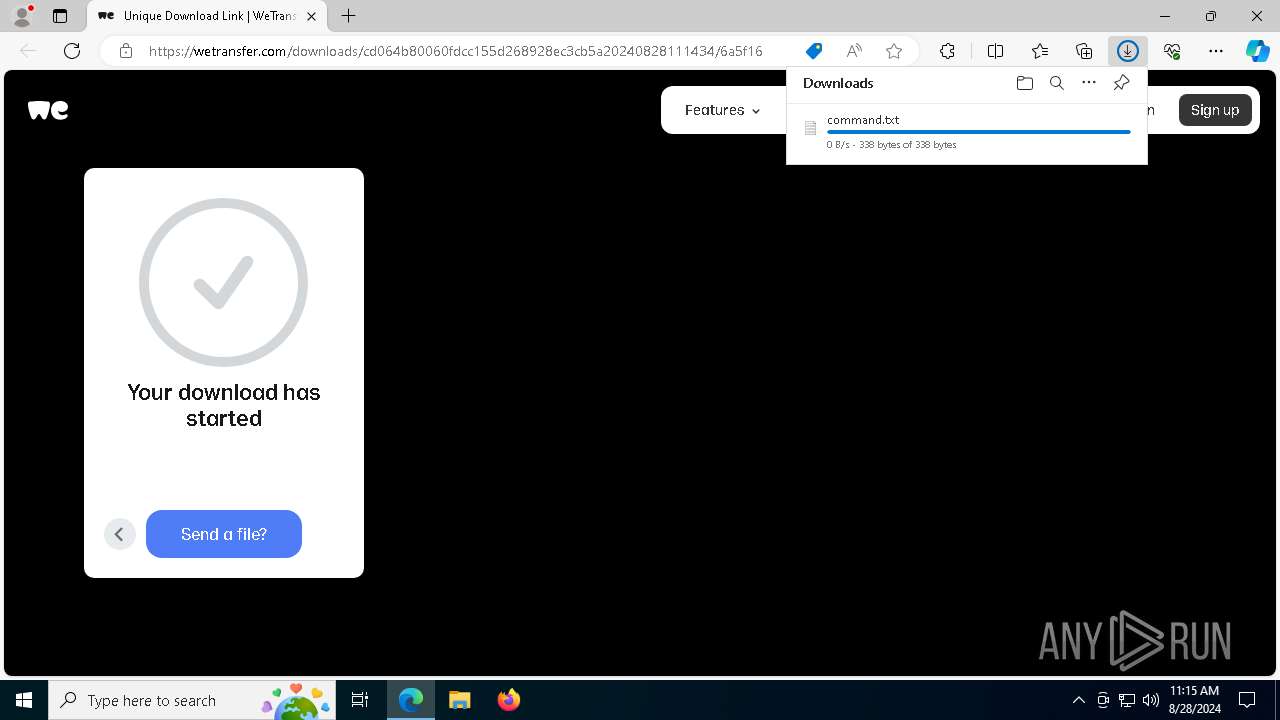Open the downloads folder
This screenshot has height=720, width=1280.
1024,83
